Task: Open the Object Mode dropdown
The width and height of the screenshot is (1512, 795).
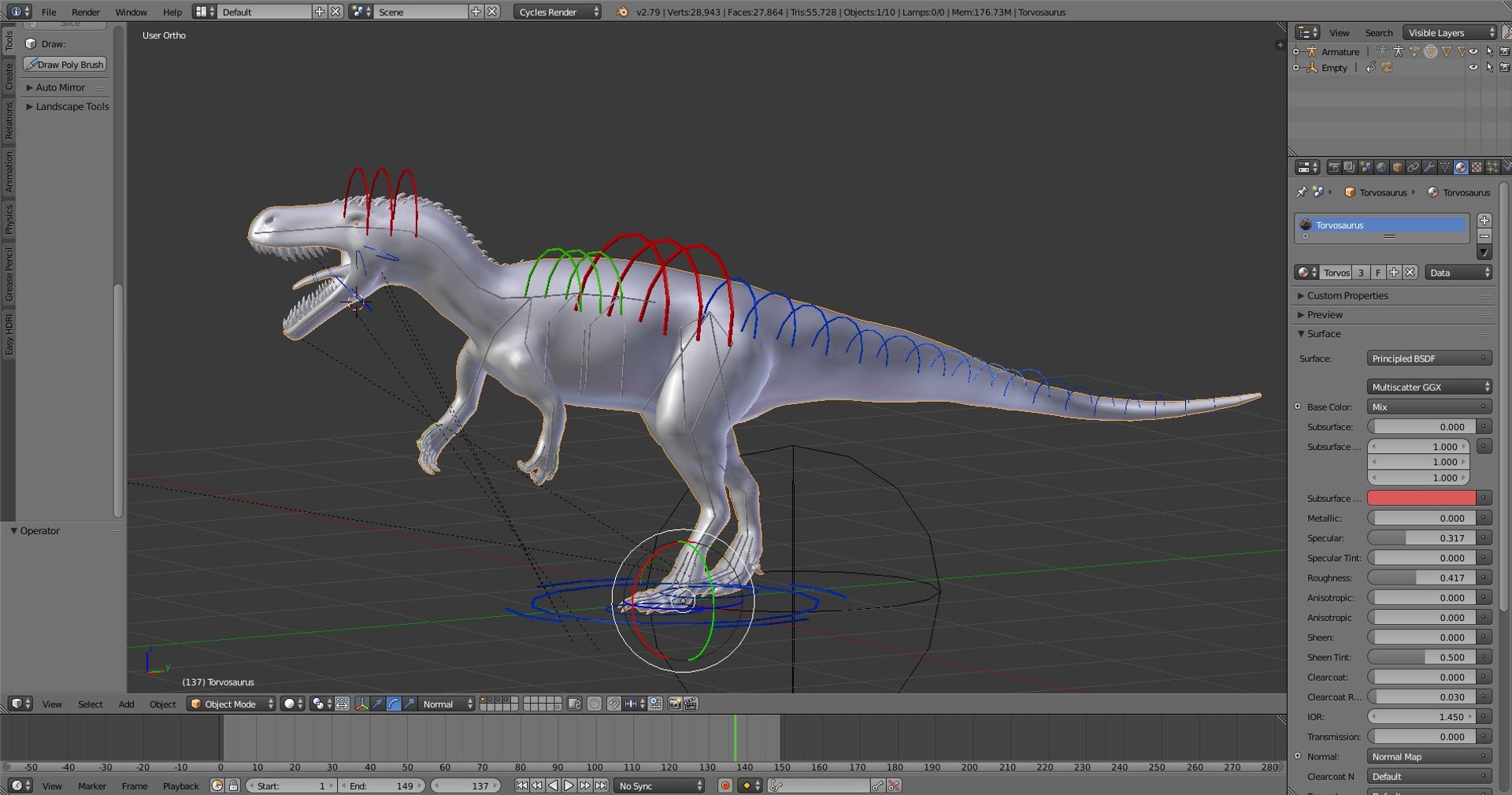Action: [232, 704]
